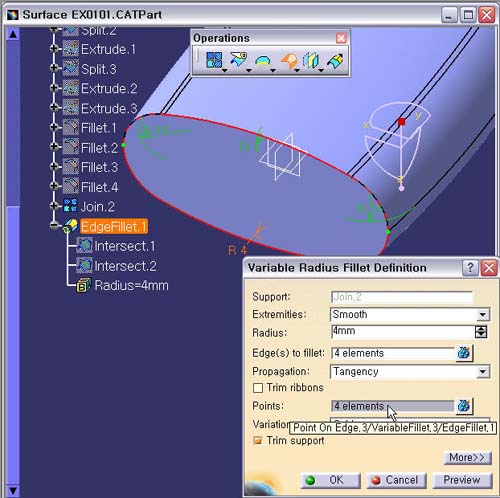The image size is (500, 498).
Task: Open the edit list icon beside Edge(s) to fillet
Action: tap(464, 353)
